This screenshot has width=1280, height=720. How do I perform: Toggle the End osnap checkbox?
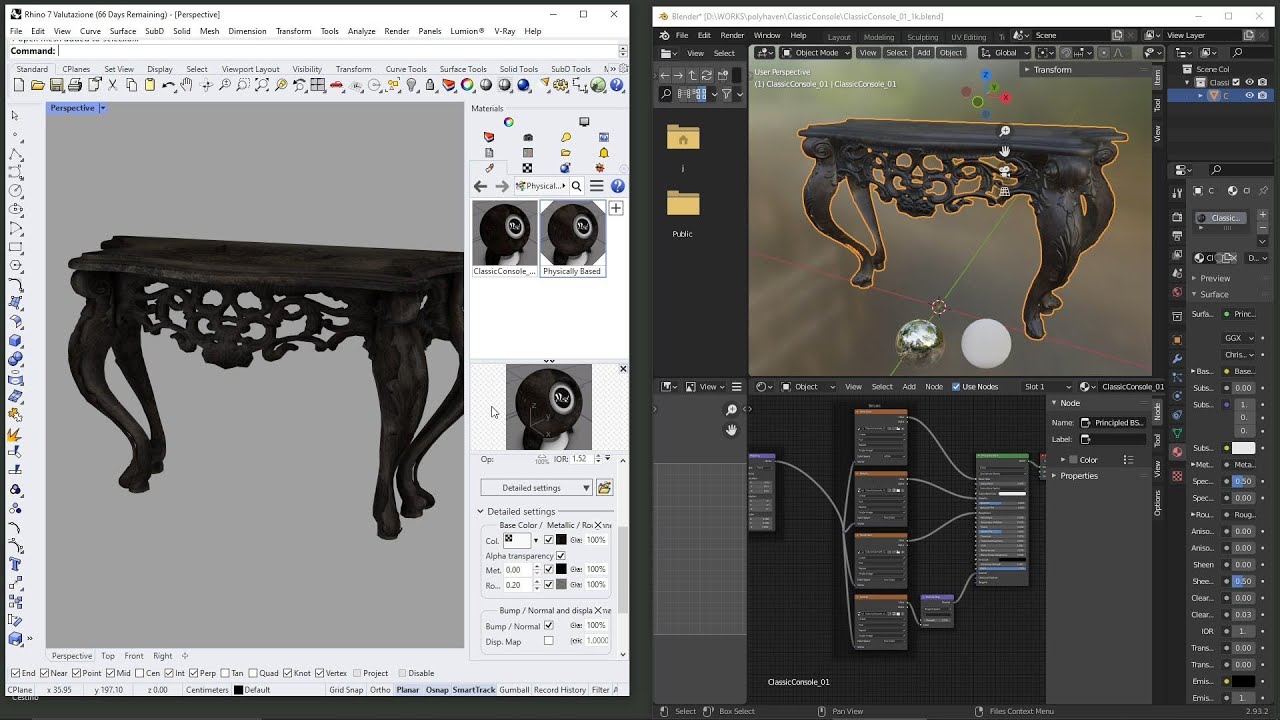click(x=15, y=673)
